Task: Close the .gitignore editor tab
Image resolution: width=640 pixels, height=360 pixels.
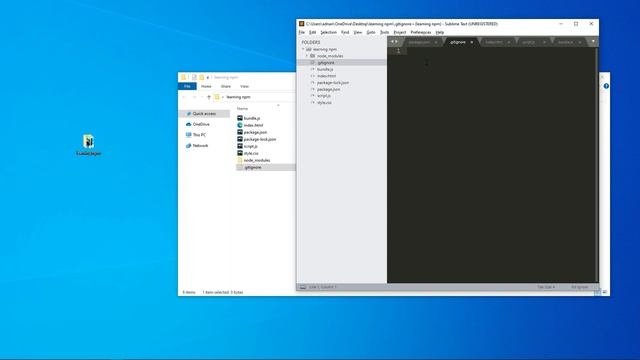Action: (472, 42)
